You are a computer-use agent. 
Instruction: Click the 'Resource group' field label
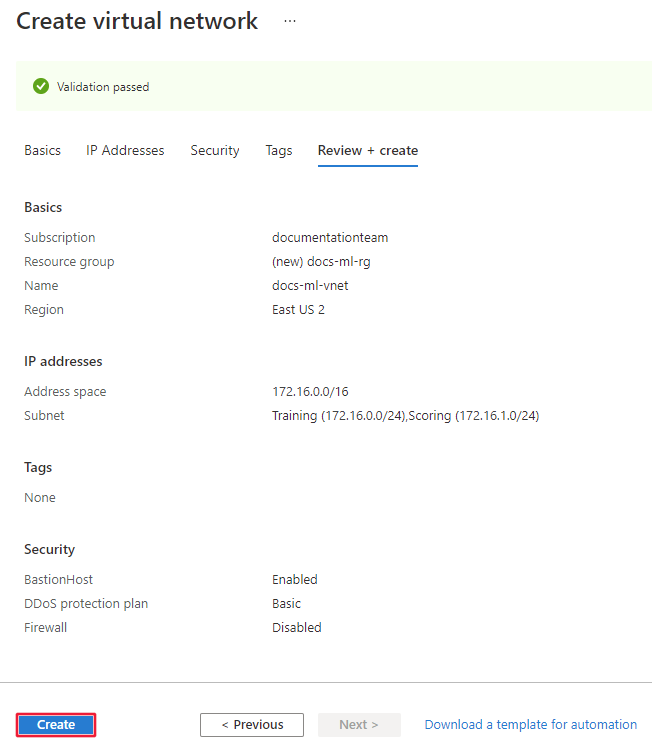coord(69,262)
